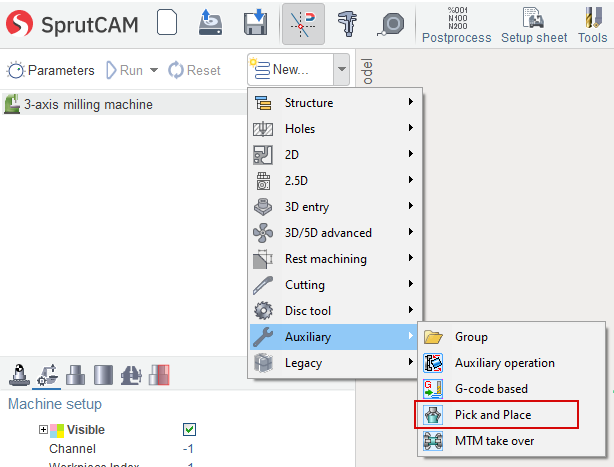Create a new project with blank page icon
Image resolution: width=614 pixels, height=467 pixels.
pyautogui.click(x=167, y=23)
